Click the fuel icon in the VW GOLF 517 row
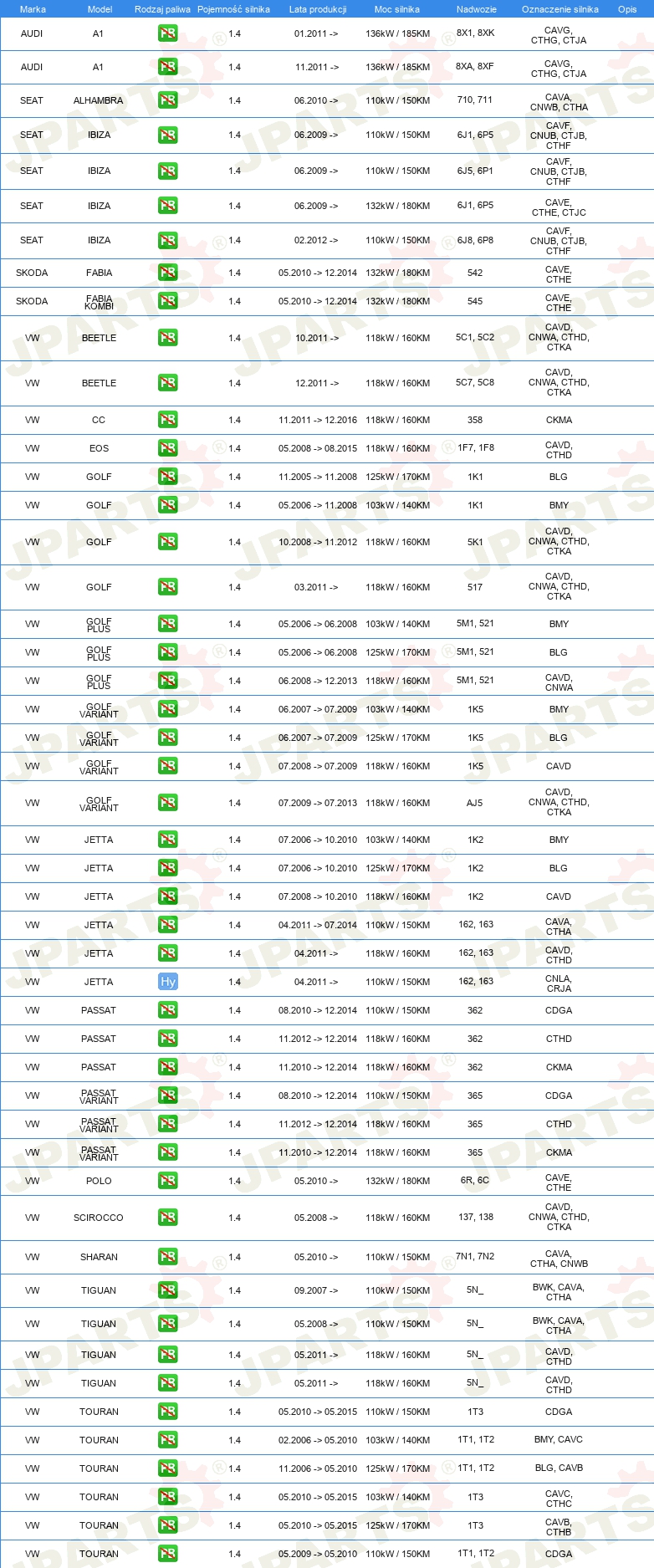This screenshot has width=654, height=1568. tap(168, 587)
